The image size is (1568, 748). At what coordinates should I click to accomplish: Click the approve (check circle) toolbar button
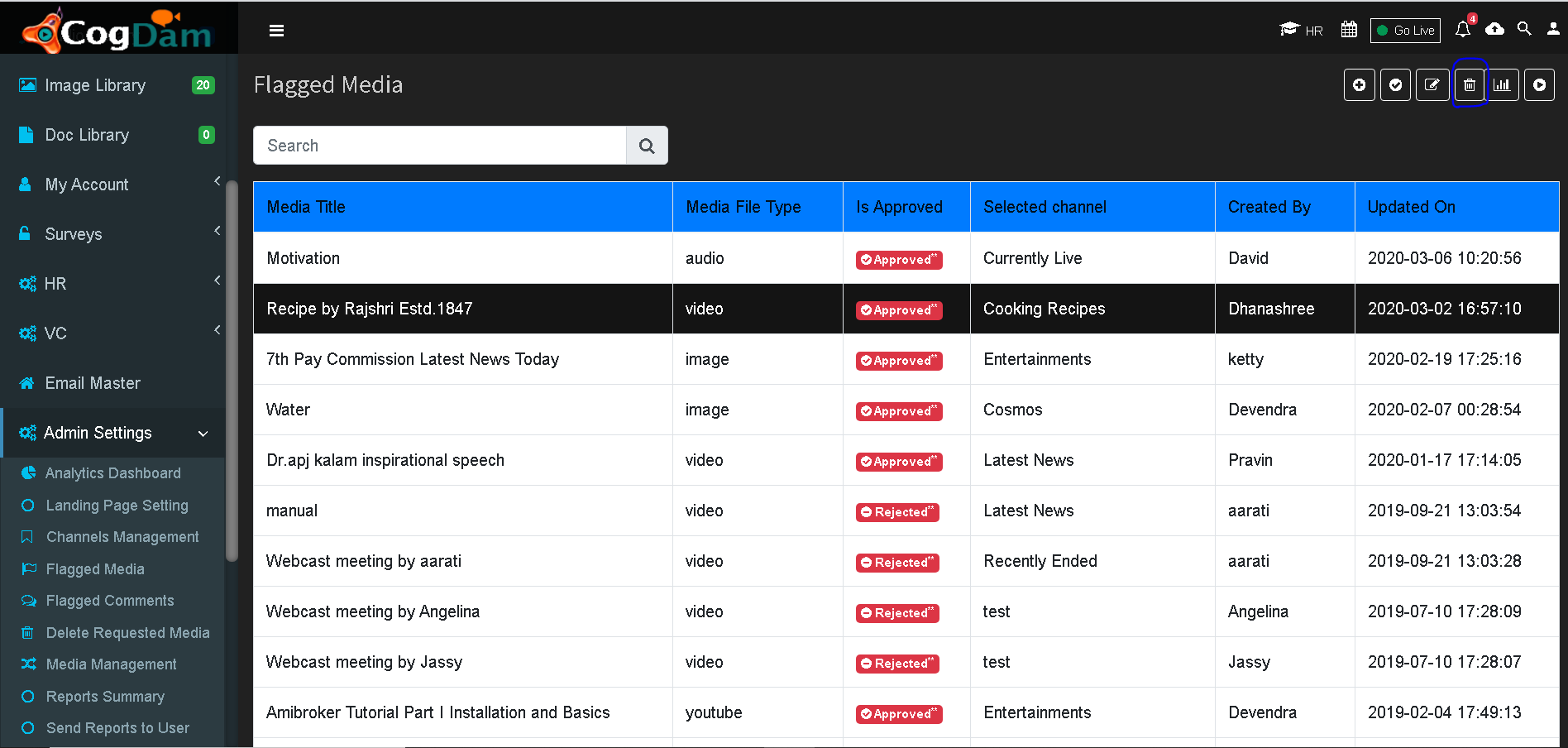pos(1396,85)
